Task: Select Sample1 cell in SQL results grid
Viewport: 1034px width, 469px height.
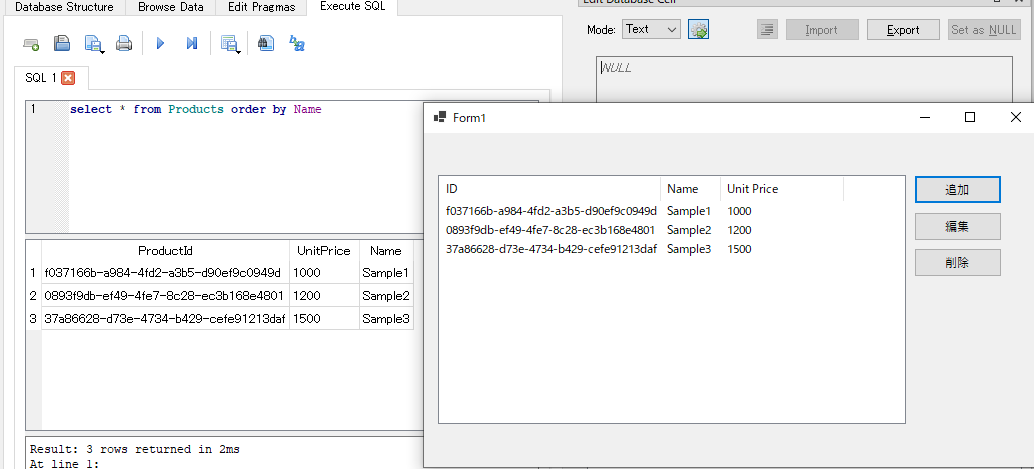Action: [x=386, y=272]
